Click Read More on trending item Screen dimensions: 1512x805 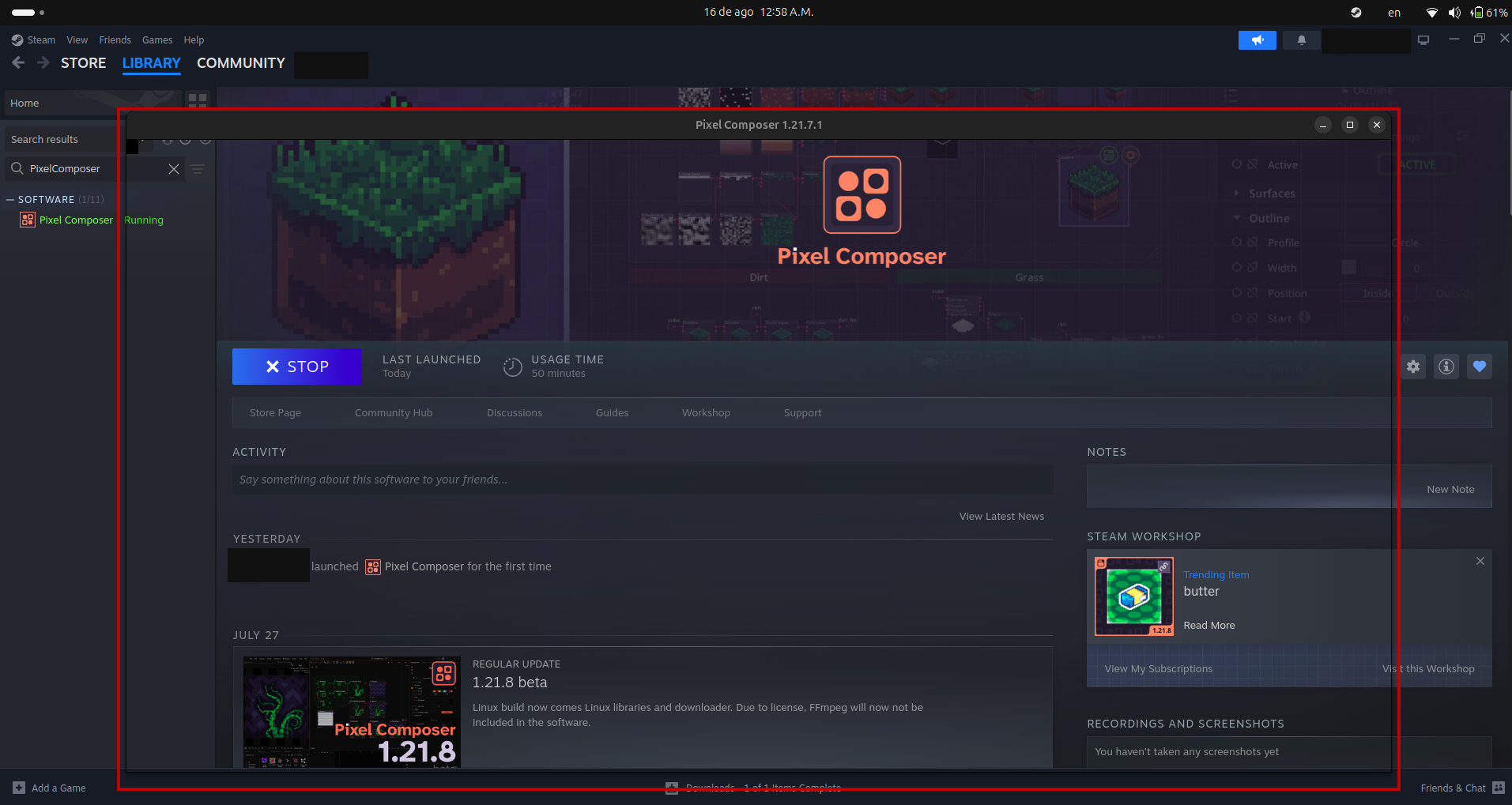(x=1208, y=626)
